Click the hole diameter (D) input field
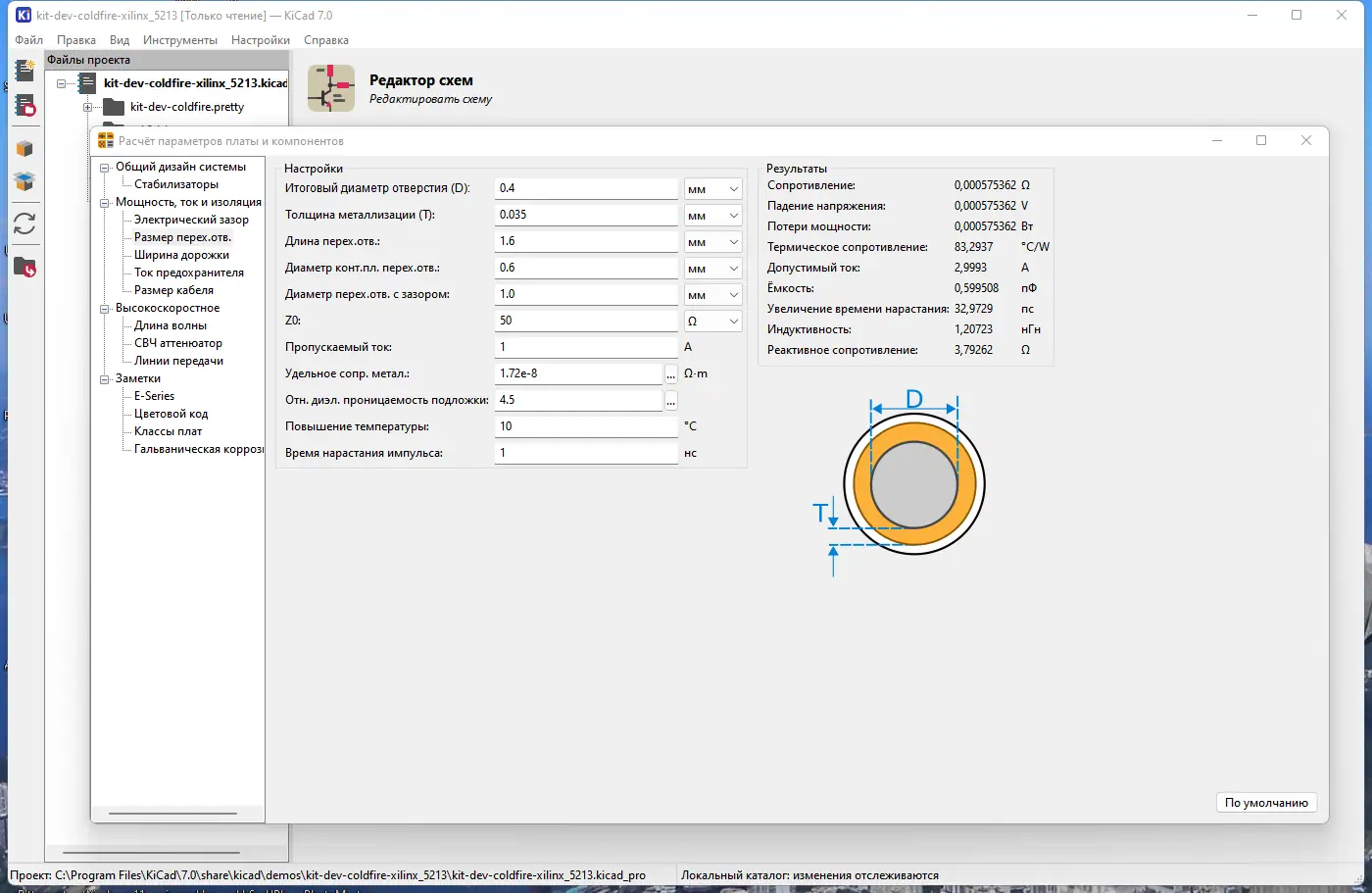Image resolution: width=1372 pixels, height=893 pixels. [586, 188]
